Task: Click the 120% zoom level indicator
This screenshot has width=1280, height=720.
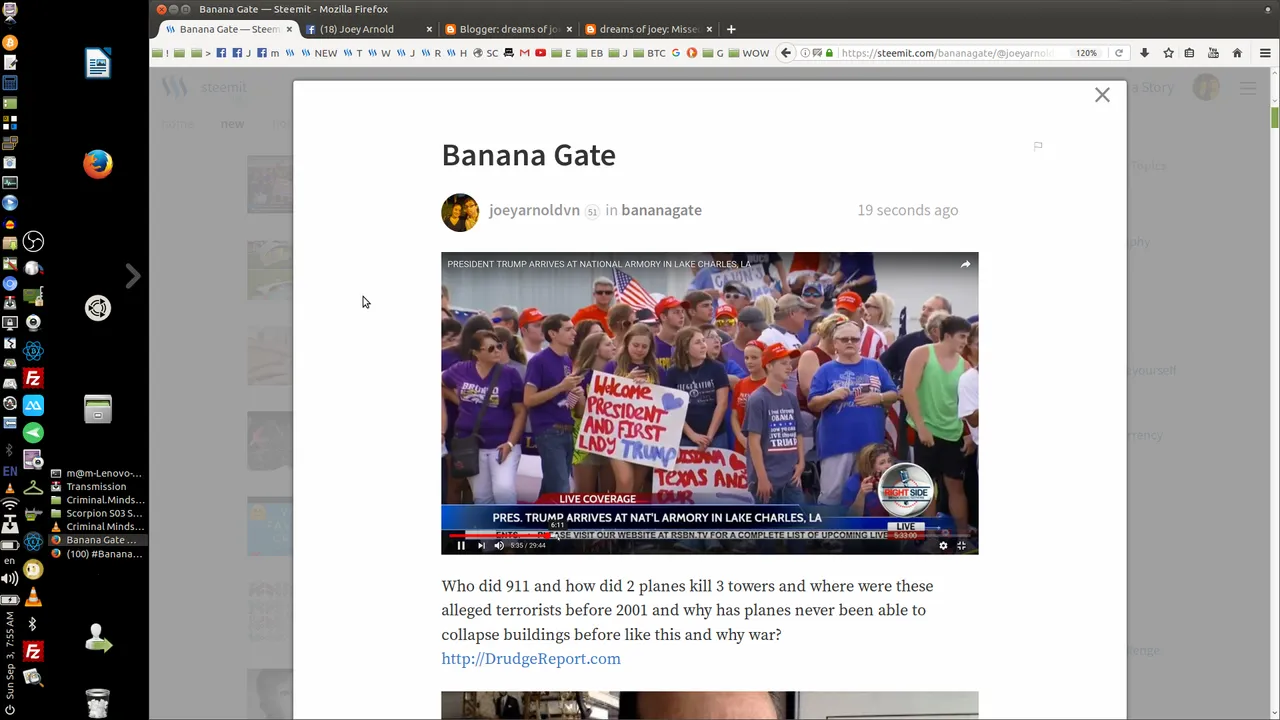Action: coord(1086,53)
